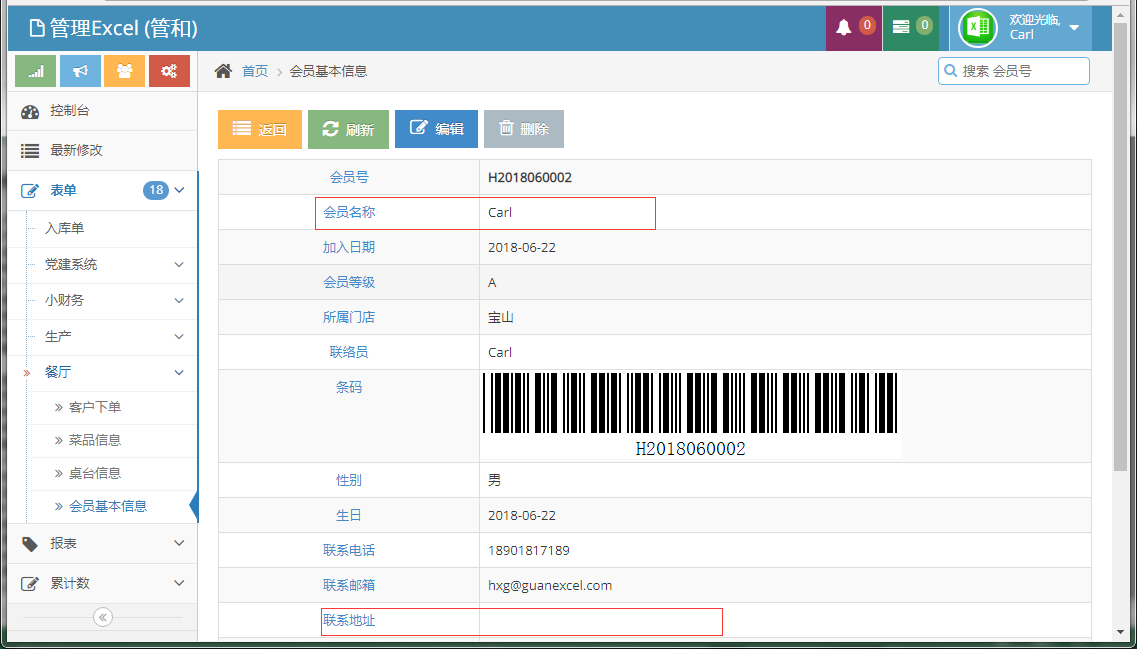
Task: Click the email hxg@guanexcel.com
Action: pyautogui.click(x=550, y=585)
